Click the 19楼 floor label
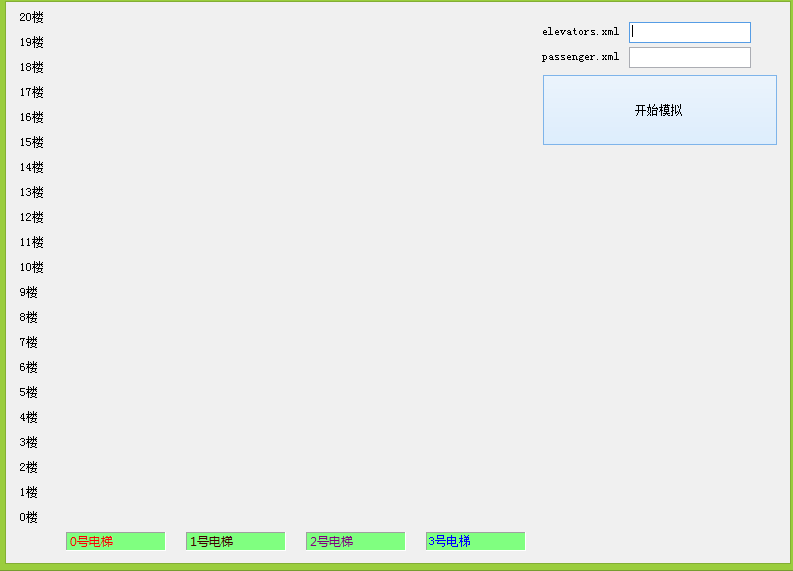 (31, 42)
